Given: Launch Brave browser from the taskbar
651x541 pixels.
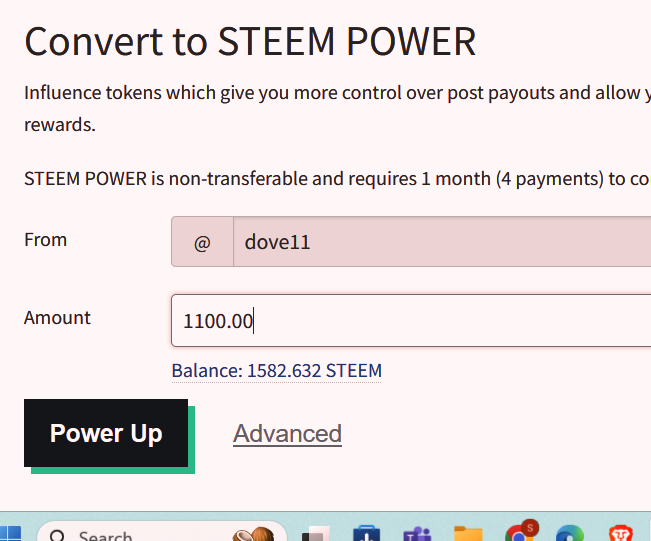Looking at the screenshot, I should [621, 535].
